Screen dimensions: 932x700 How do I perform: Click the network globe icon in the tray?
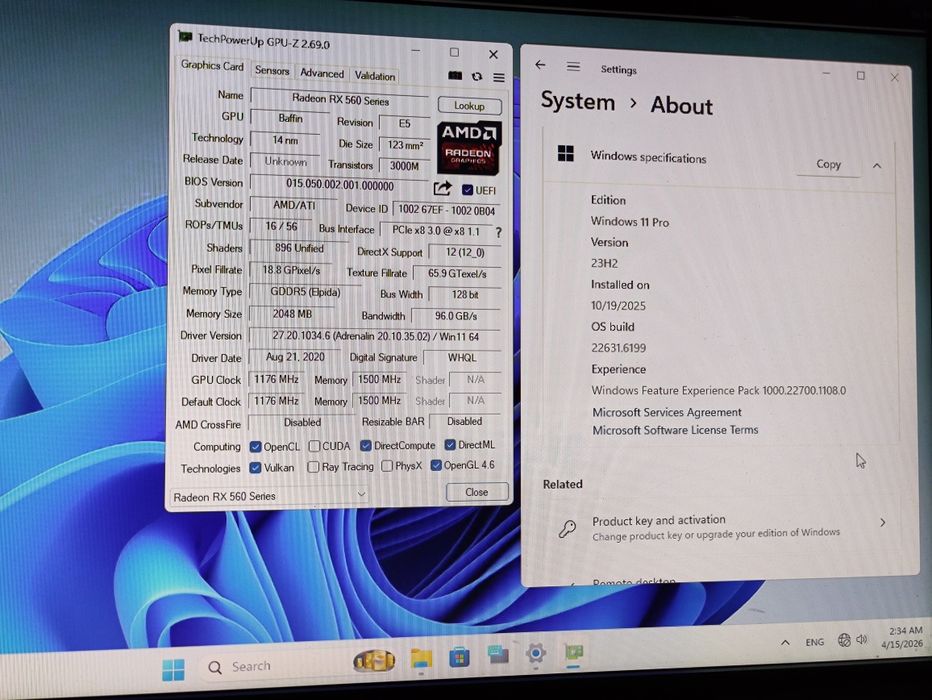coord(844,640)
